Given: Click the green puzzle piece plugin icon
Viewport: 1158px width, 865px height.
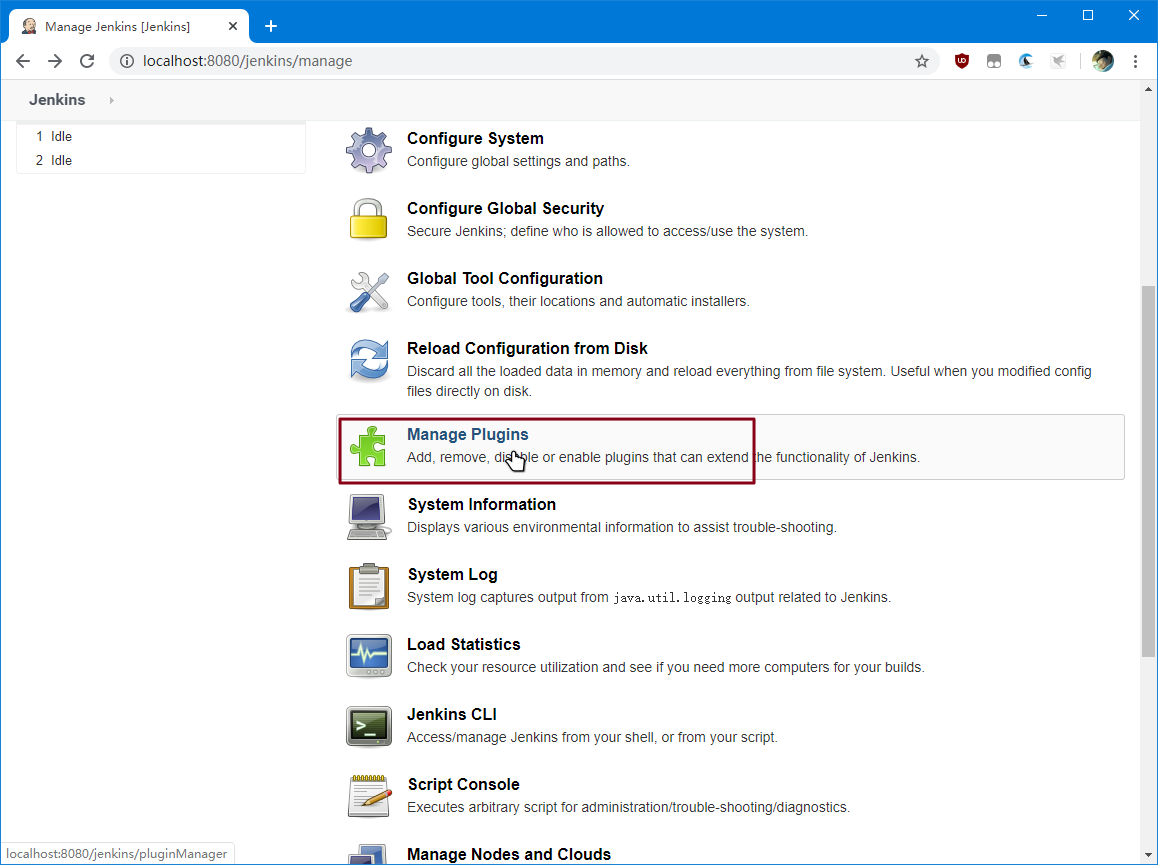Looking at the screenshot, I should [369, 447].
